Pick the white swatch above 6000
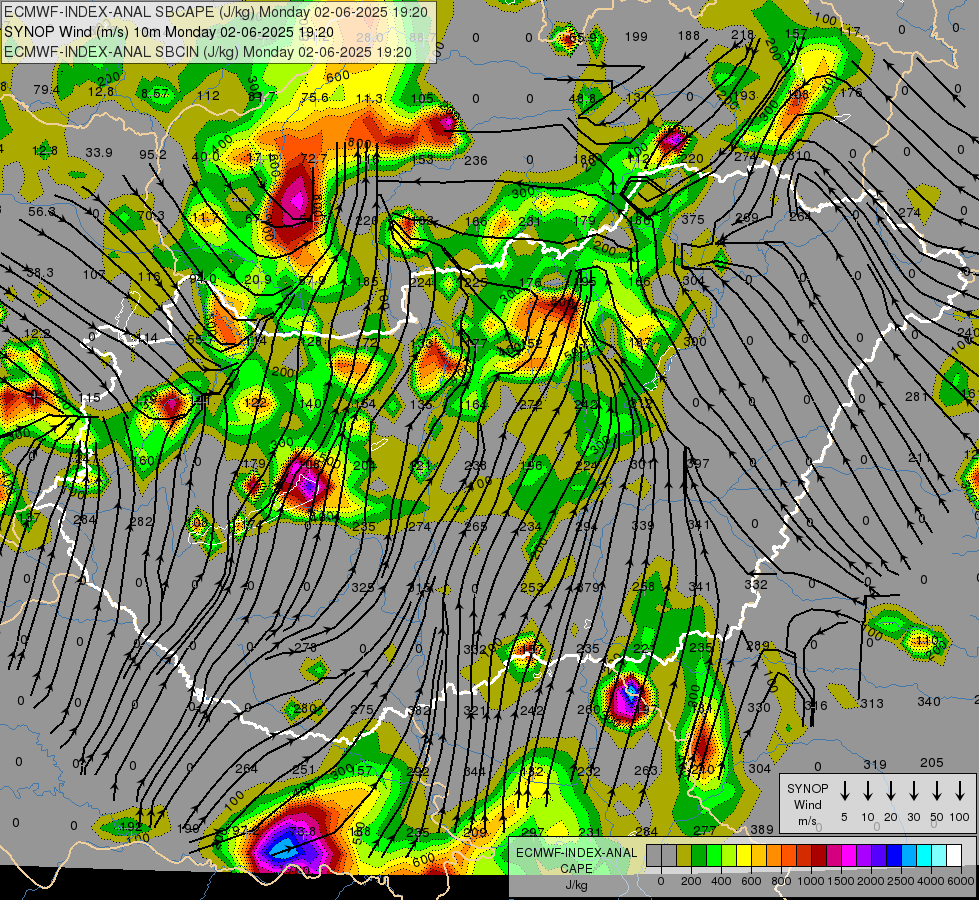Screen dimensions: 979x900 tap(954, 855)
